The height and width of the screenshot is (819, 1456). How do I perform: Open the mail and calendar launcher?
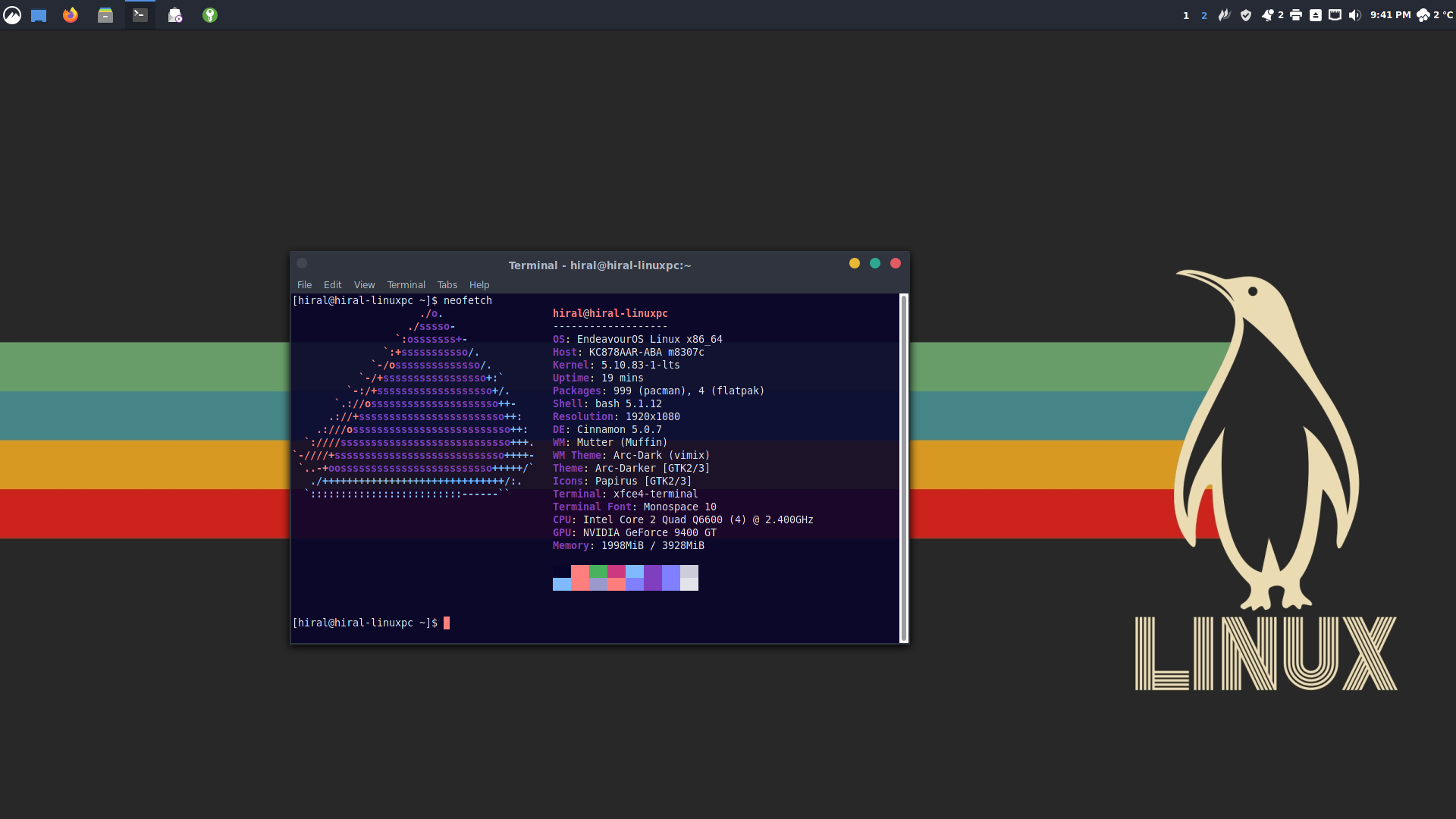pos(175,15)
